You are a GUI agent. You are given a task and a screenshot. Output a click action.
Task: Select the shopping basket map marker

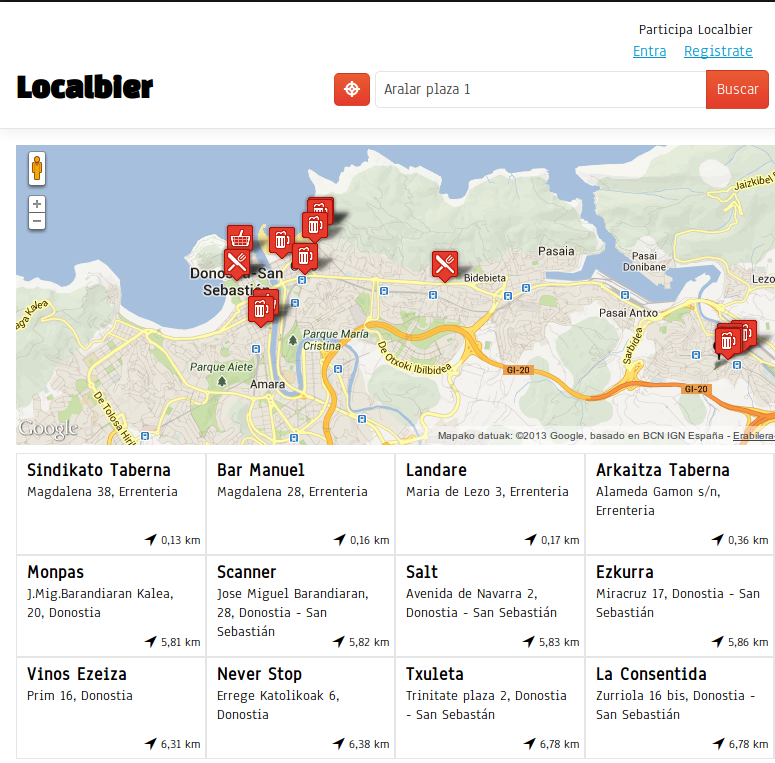click(x=240, y=237)
